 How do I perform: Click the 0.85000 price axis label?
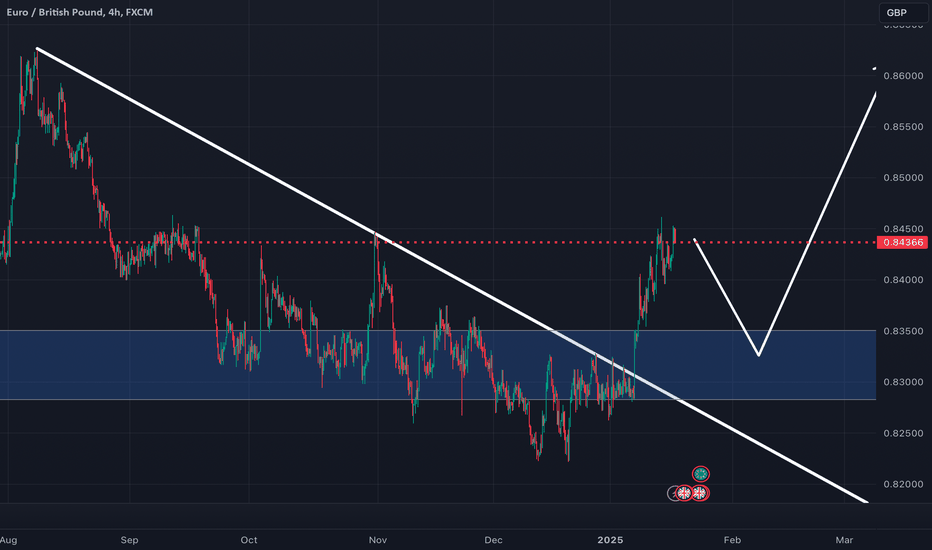pyautogui.click(x=903, y=178)
